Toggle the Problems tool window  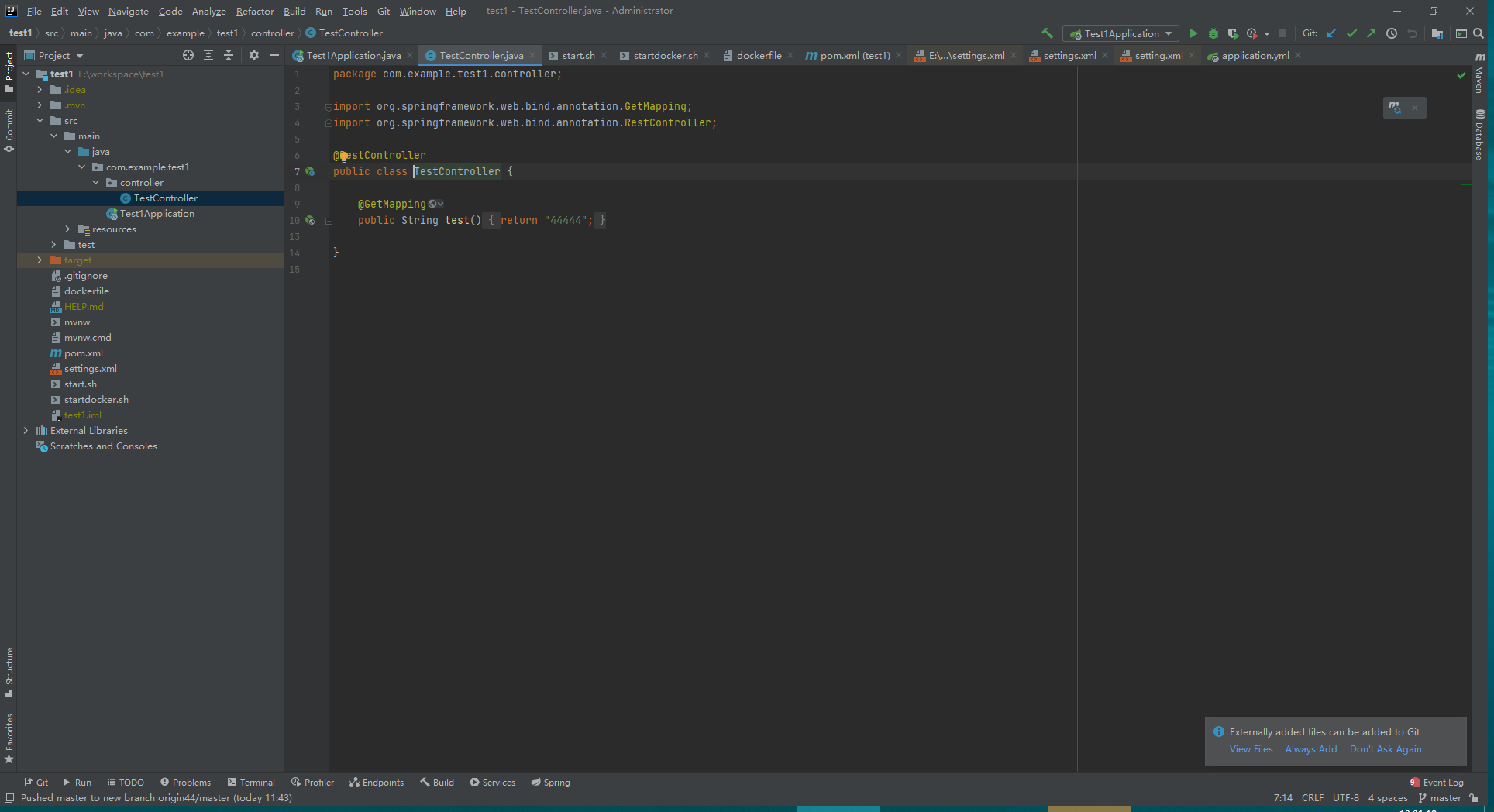[185, 782]
